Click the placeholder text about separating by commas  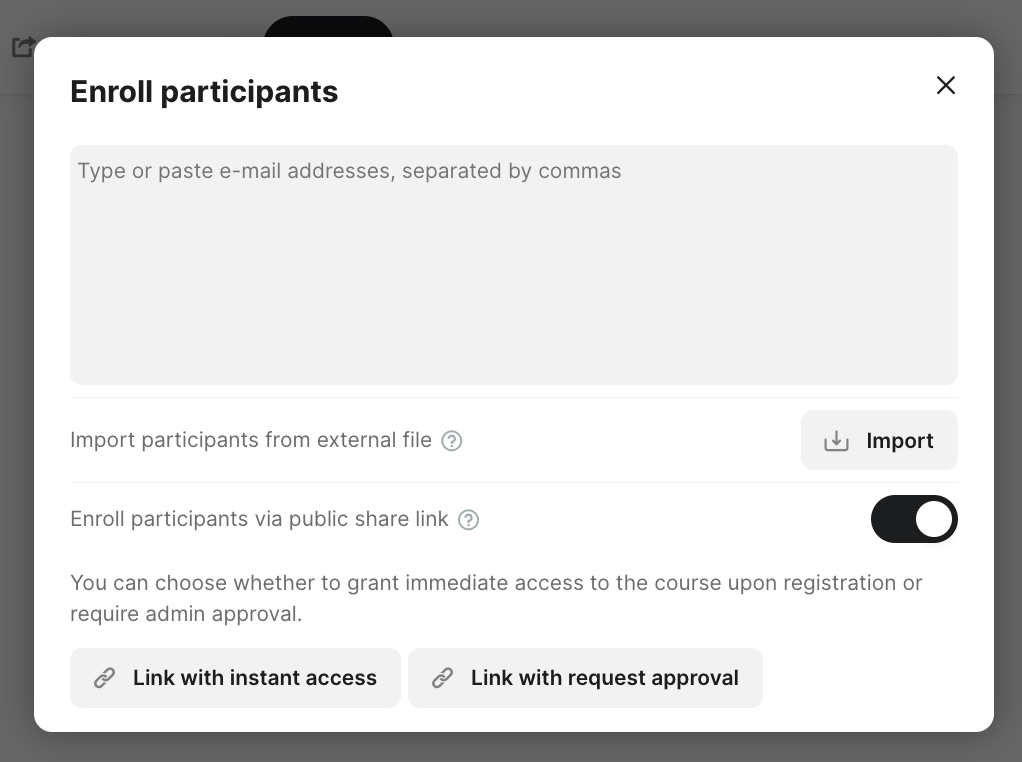click(349, 171)
